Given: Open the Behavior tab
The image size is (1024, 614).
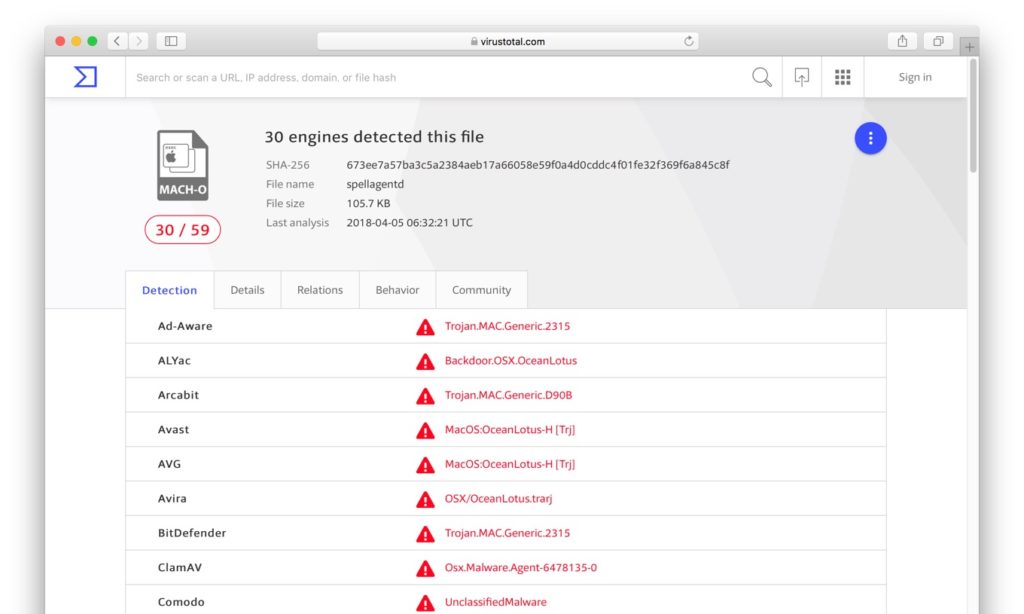Looking at the screenshot, I should (397, 289).
